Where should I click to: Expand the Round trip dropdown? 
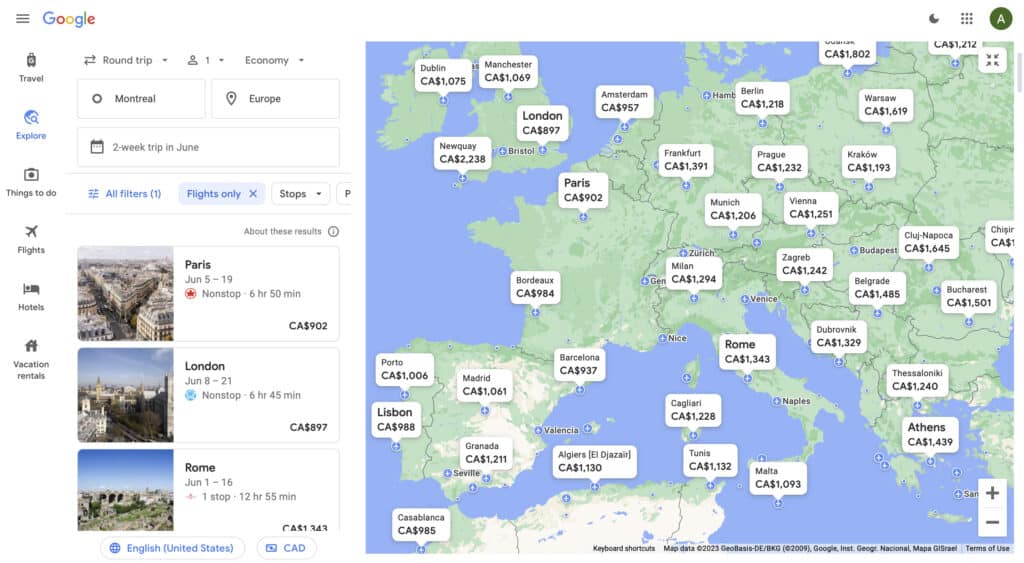[126, 61]
